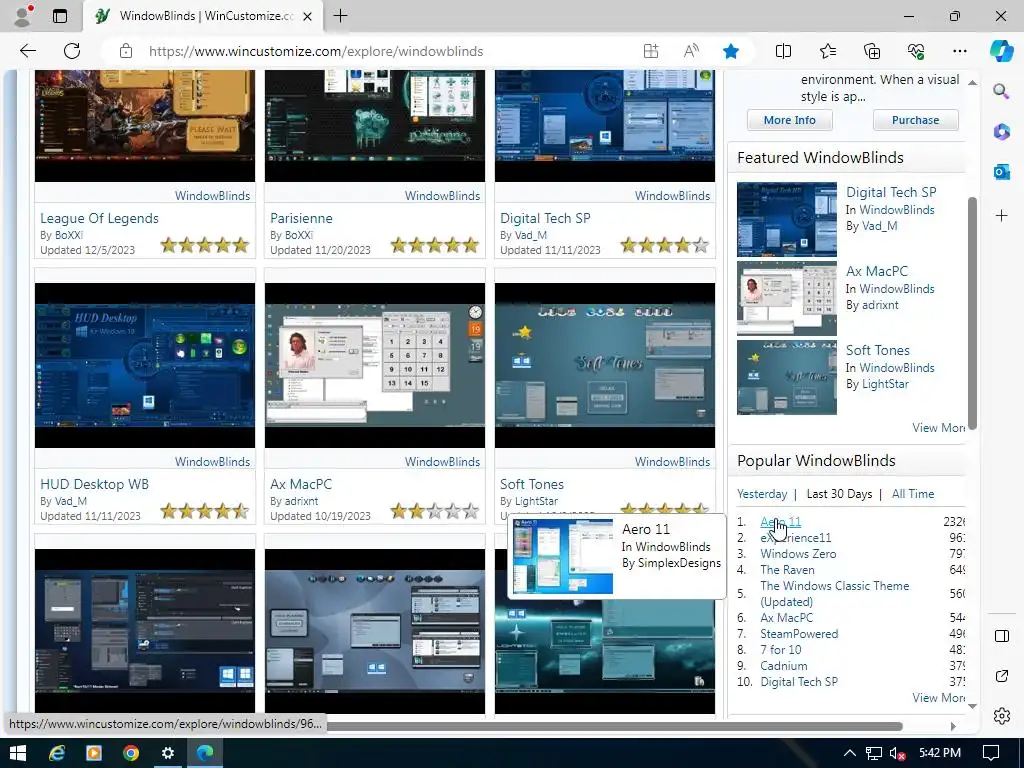This screenshot has width=1024, height=768.
Task: Open link in new window sidebar icon
Action: click(1001, 676)
